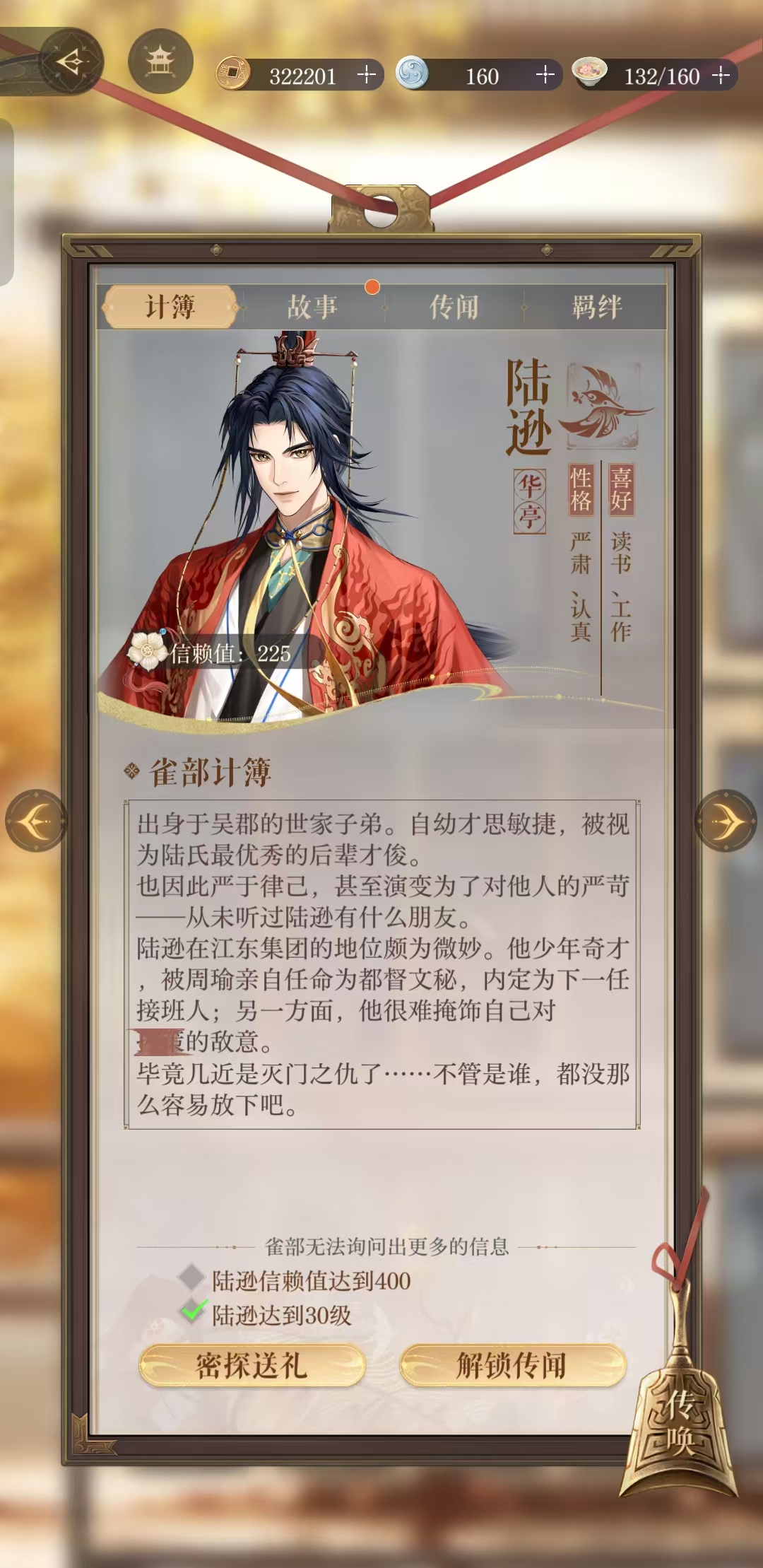
Task: Open the 传闻 tab
Action: [x=454, y=307]
